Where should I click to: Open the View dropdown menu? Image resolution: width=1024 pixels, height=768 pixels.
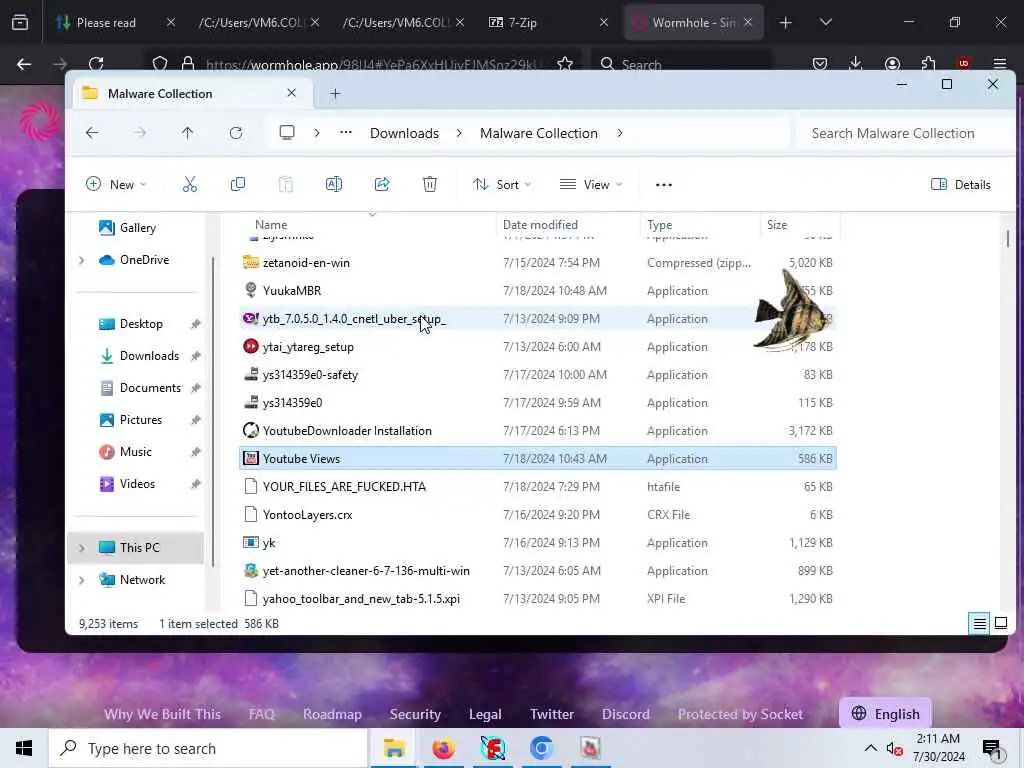click(x=591, y=185)
